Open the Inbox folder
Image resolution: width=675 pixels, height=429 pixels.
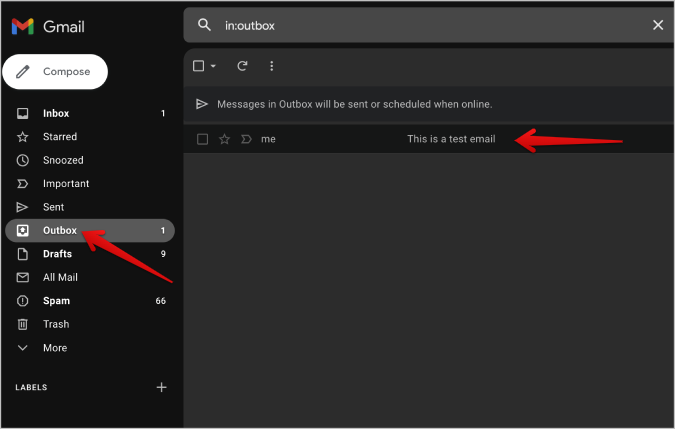click(90, 113)
